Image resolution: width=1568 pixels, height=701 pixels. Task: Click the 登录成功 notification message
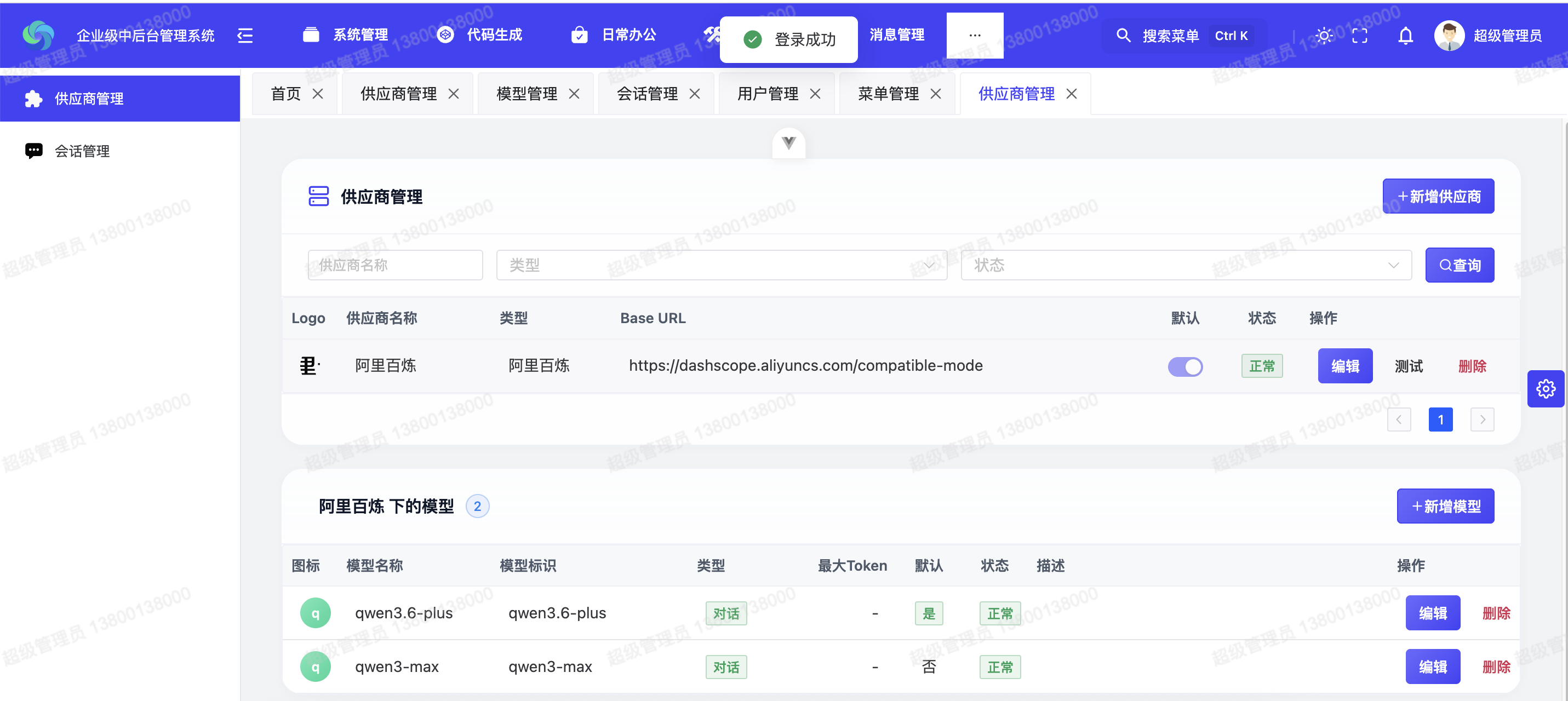coord(789,39)
